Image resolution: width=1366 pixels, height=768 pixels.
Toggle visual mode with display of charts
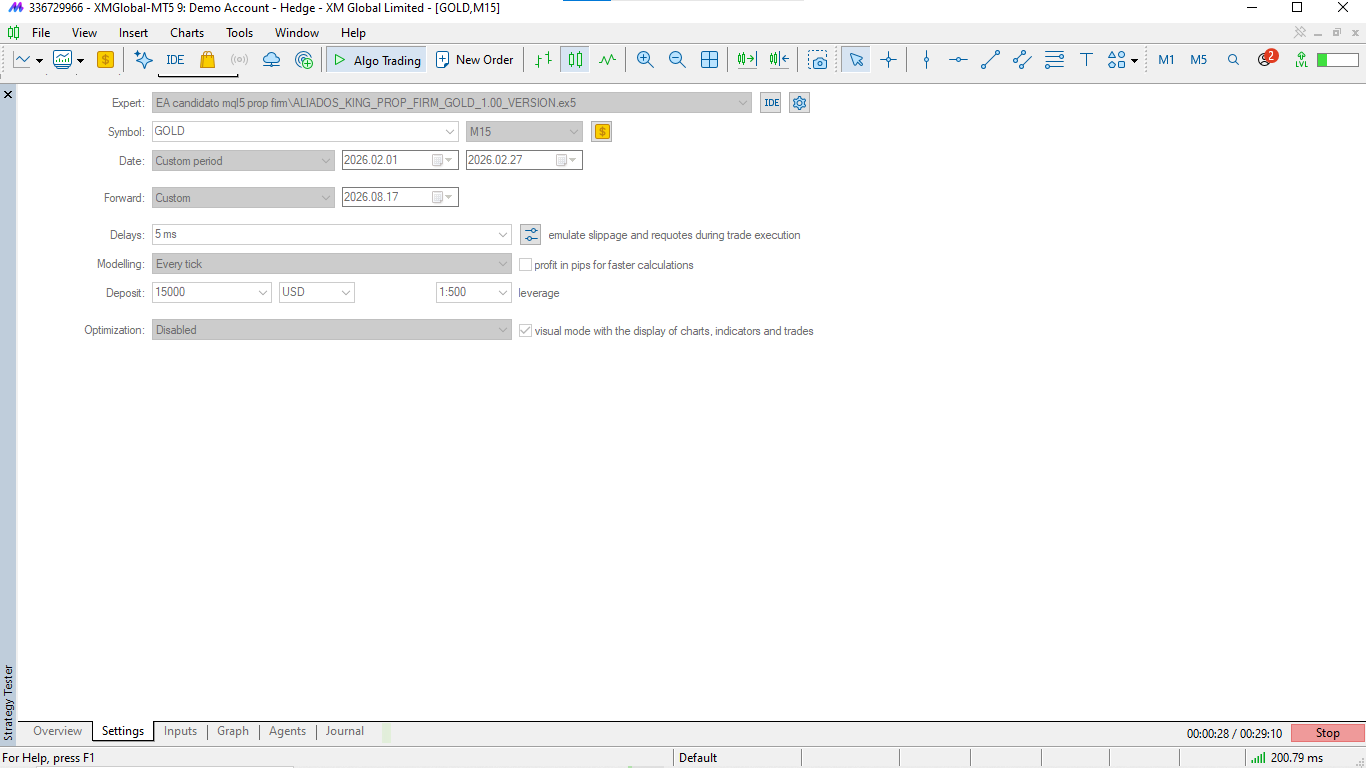[x=525, y=330]
